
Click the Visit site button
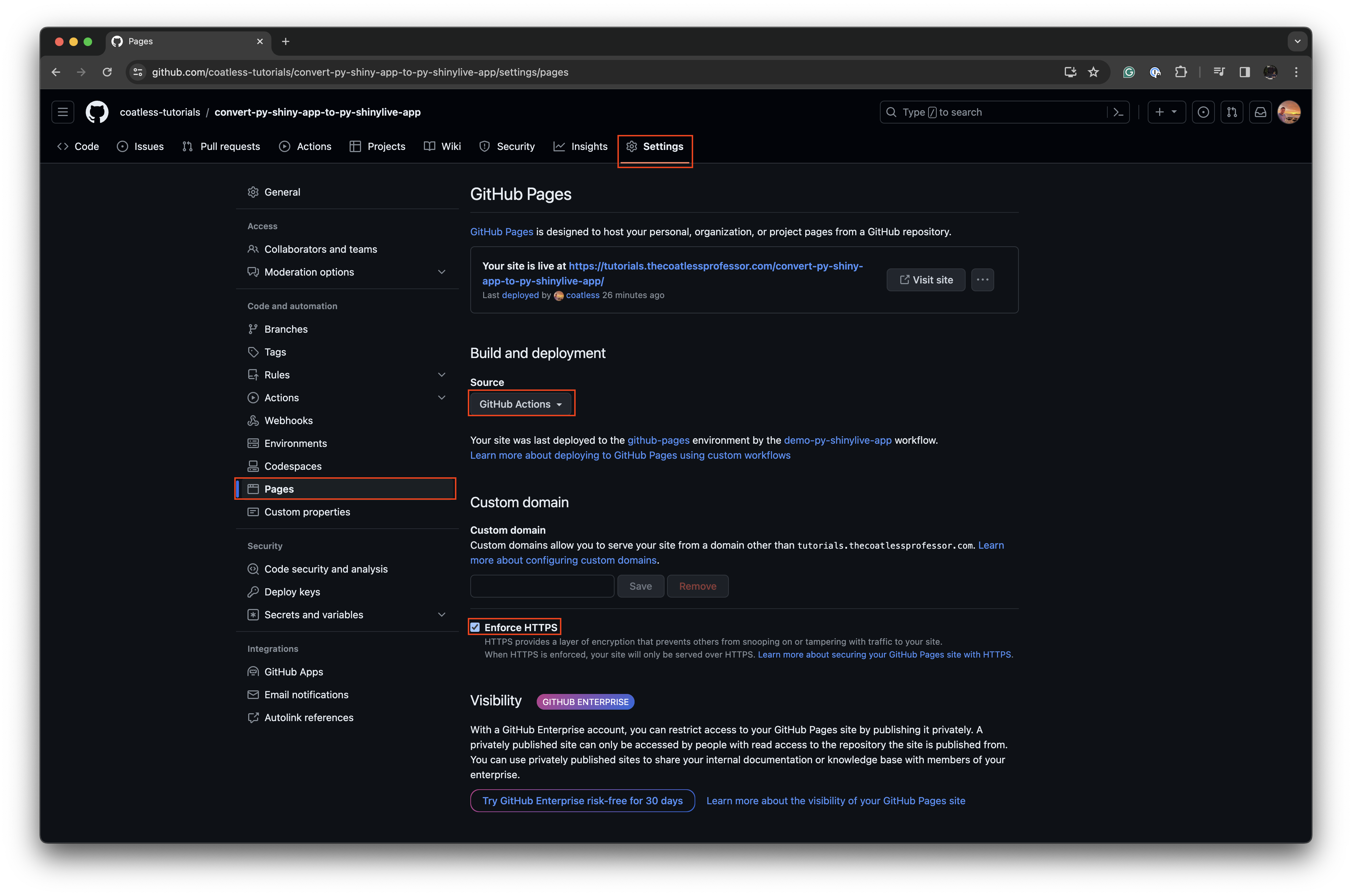926,280
